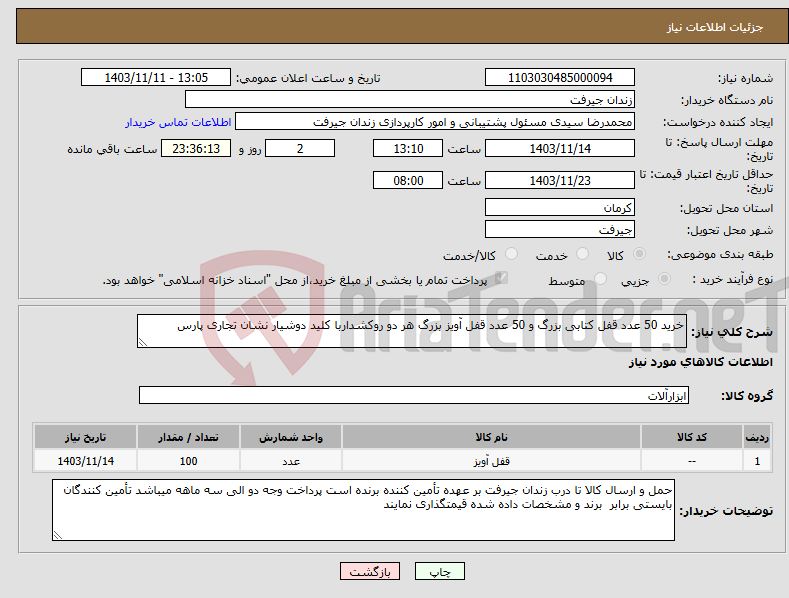Click the بازگشت back button
This screenshot has height=598, width=789.
[x=370, y=571]
